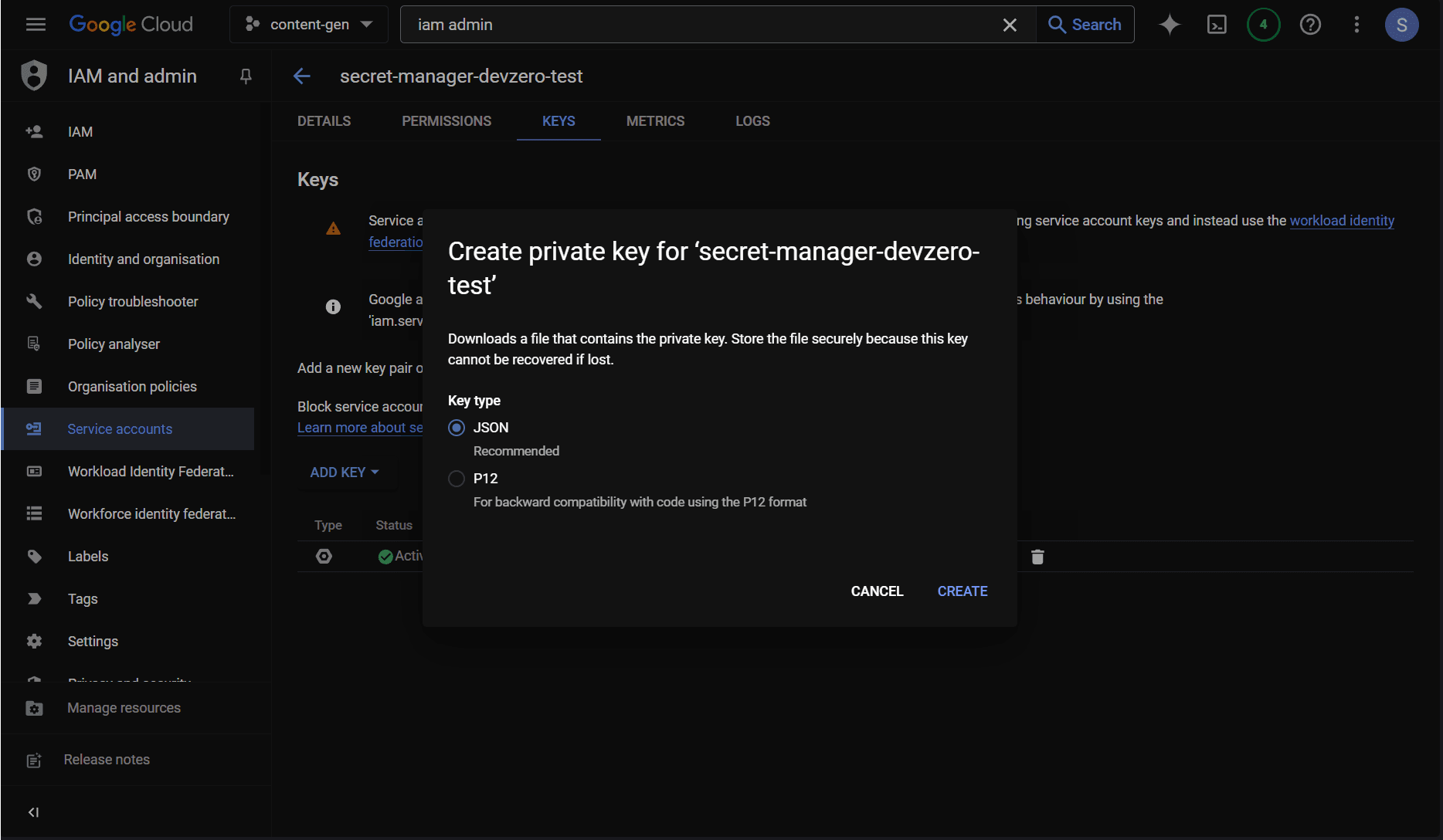Screen dimensions: 1443x840
Task: Collapse the sidebar navigation panel
Action: pyautogui.click(x=33, y=812)
